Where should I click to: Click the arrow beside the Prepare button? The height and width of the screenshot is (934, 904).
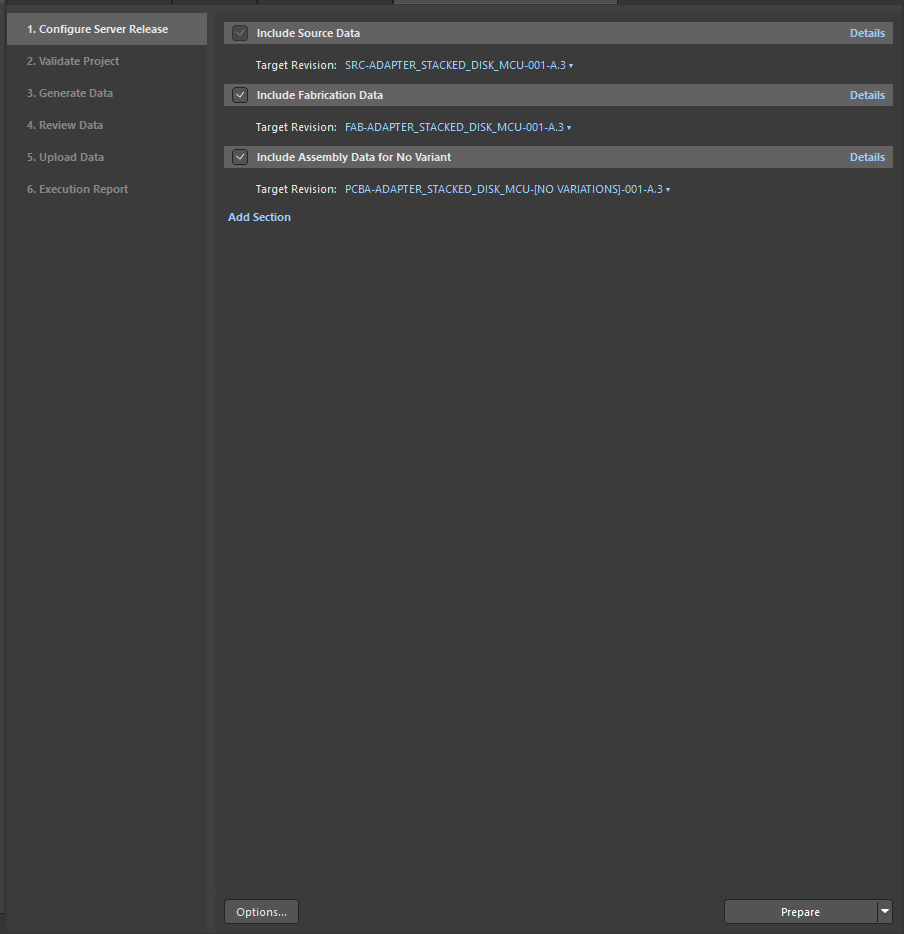pyautogui.click(x=884, y=911)
